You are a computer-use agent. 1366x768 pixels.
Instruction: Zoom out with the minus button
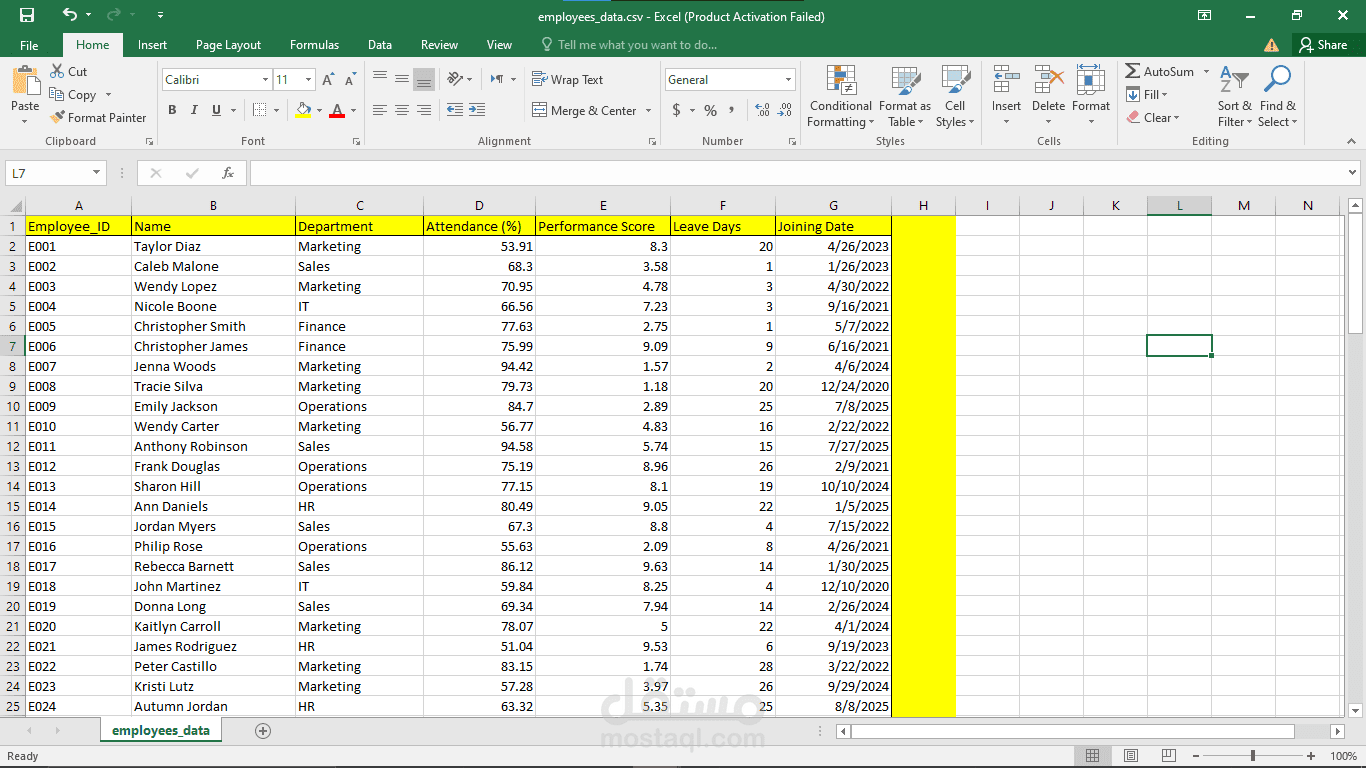click(x=1195, y=756)
